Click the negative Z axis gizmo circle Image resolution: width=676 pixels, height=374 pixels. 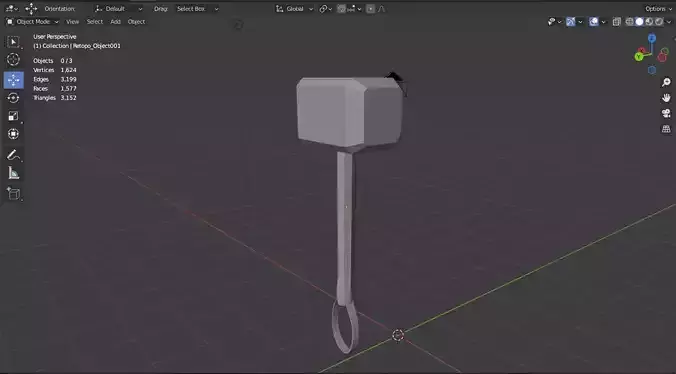[652, 70]
